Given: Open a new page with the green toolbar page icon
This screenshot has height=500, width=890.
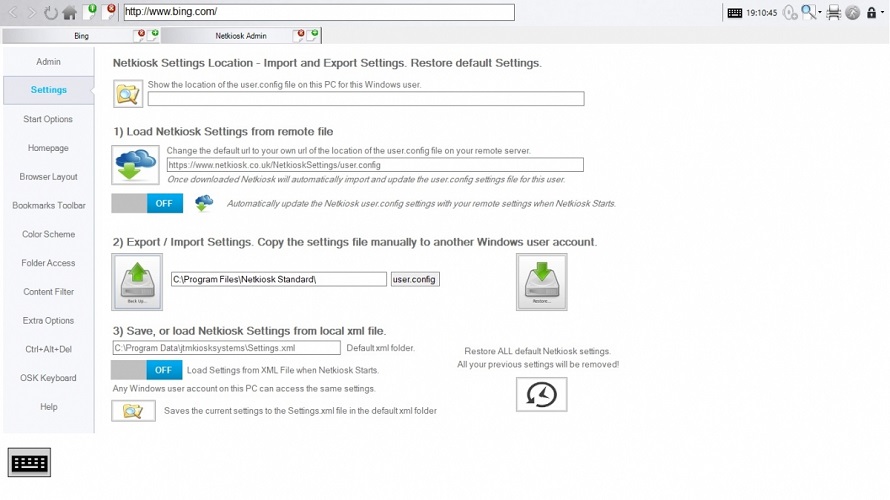Looking at the screenshot, I should tap(90, 11).
